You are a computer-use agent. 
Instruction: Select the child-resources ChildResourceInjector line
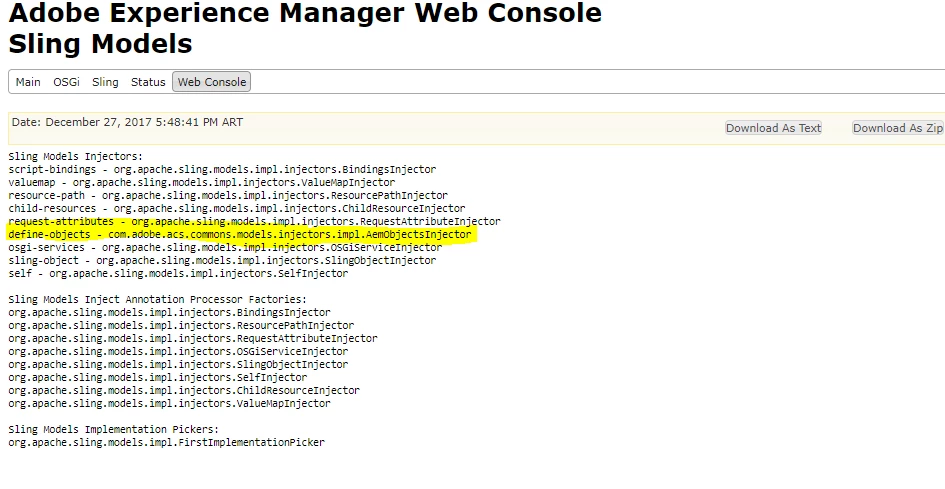click(237, 209)
